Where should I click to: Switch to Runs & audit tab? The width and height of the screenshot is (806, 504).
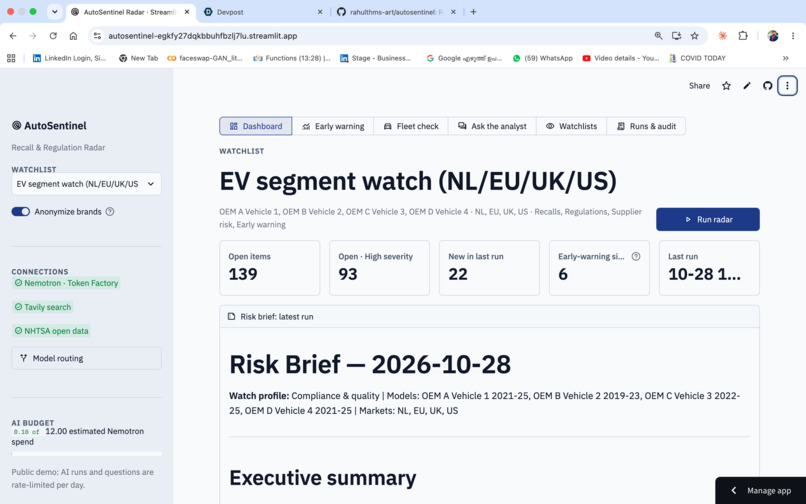pyautogui.click(x=646, y=126)
